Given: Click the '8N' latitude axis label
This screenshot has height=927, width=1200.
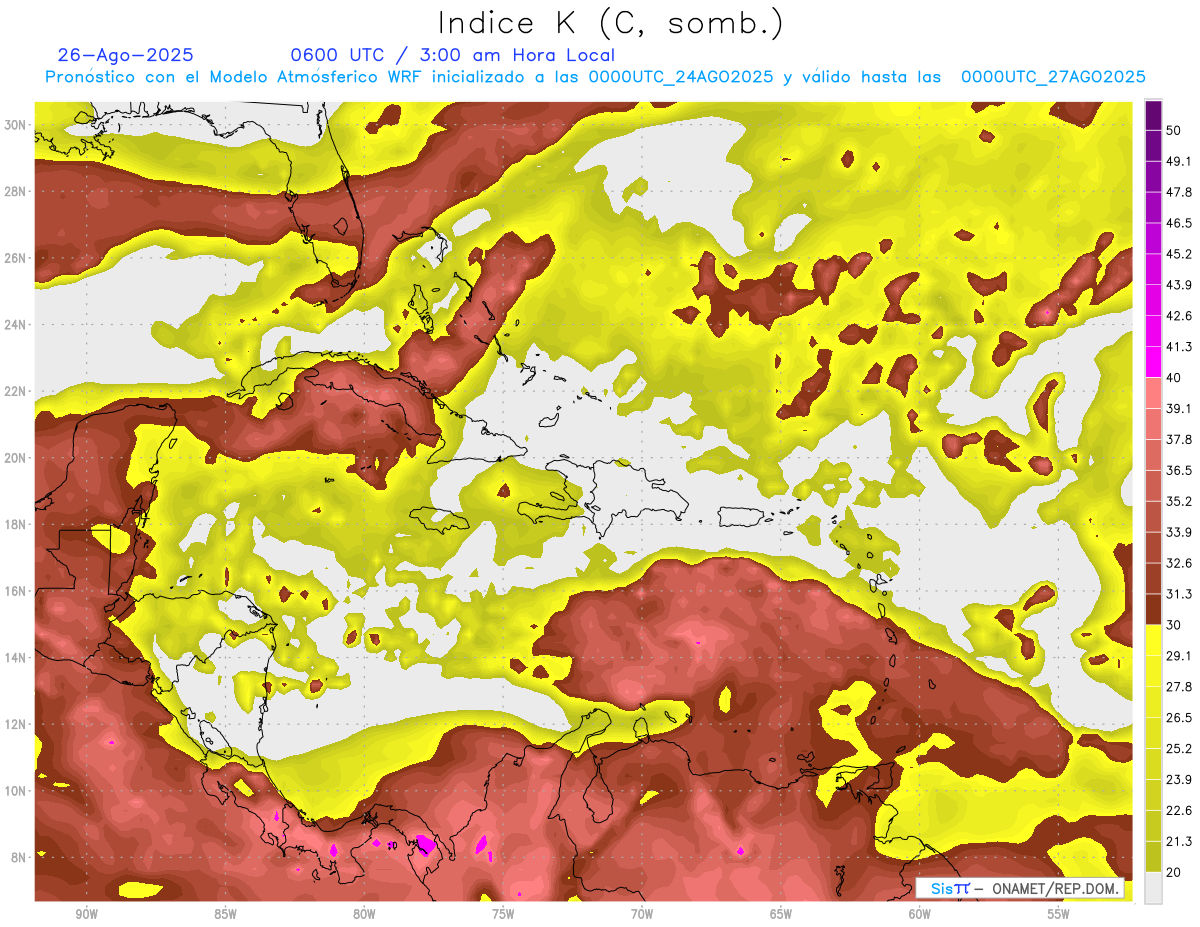Looking at the screenshot, I should (x=20, y=858).
